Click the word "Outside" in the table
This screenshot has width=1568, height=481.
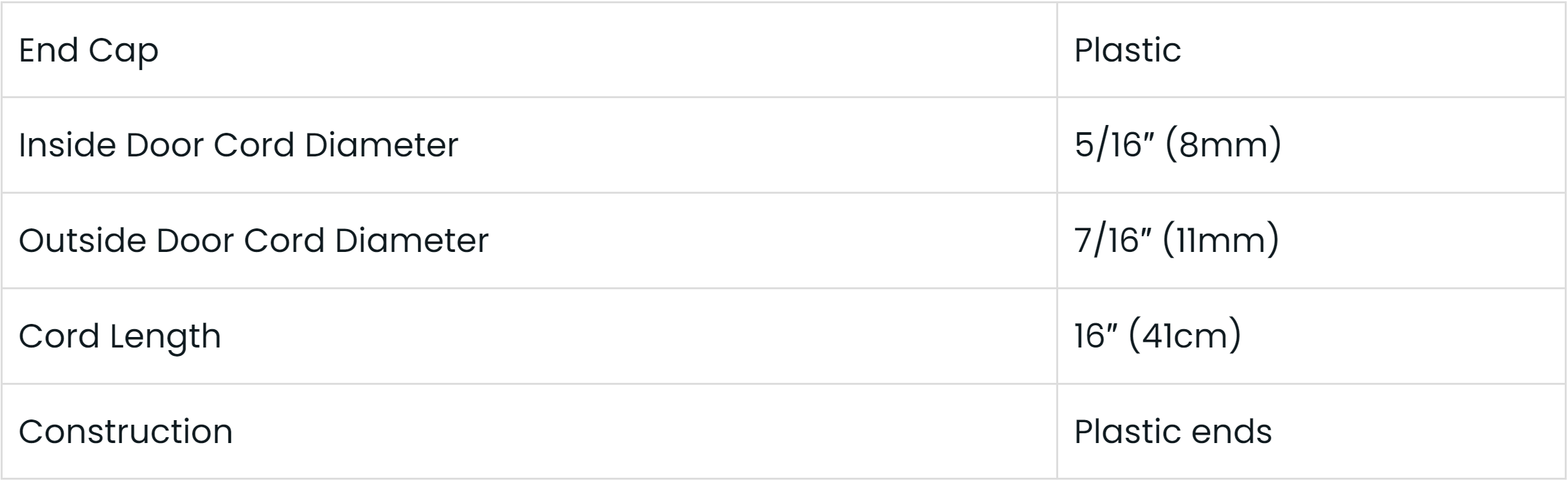point(82,240)
